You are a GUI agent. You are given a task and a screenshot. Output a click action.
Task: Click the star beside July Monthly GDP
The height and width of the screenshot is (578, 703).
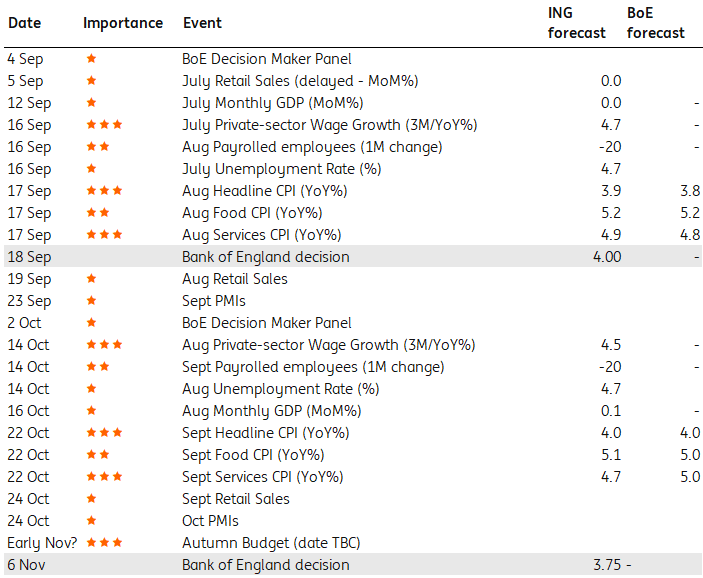point(91,103)
